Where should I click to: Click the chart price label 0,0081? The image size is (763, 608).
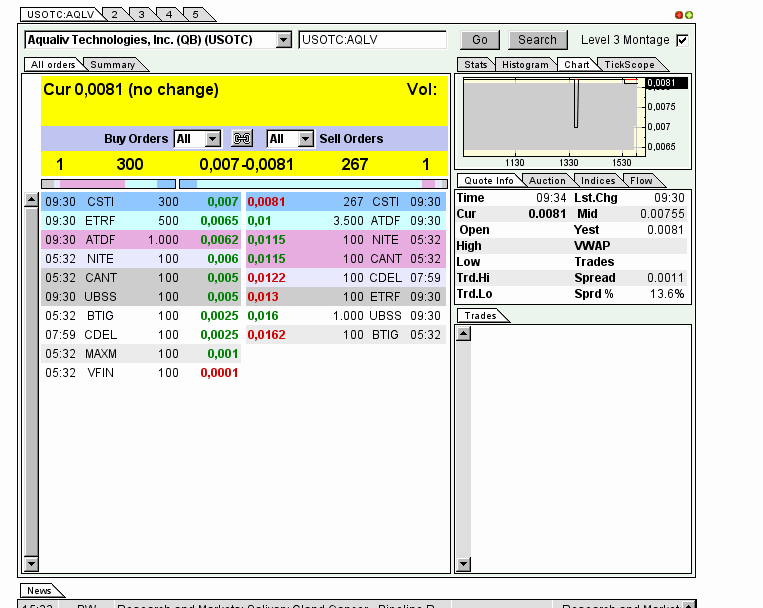667,83
